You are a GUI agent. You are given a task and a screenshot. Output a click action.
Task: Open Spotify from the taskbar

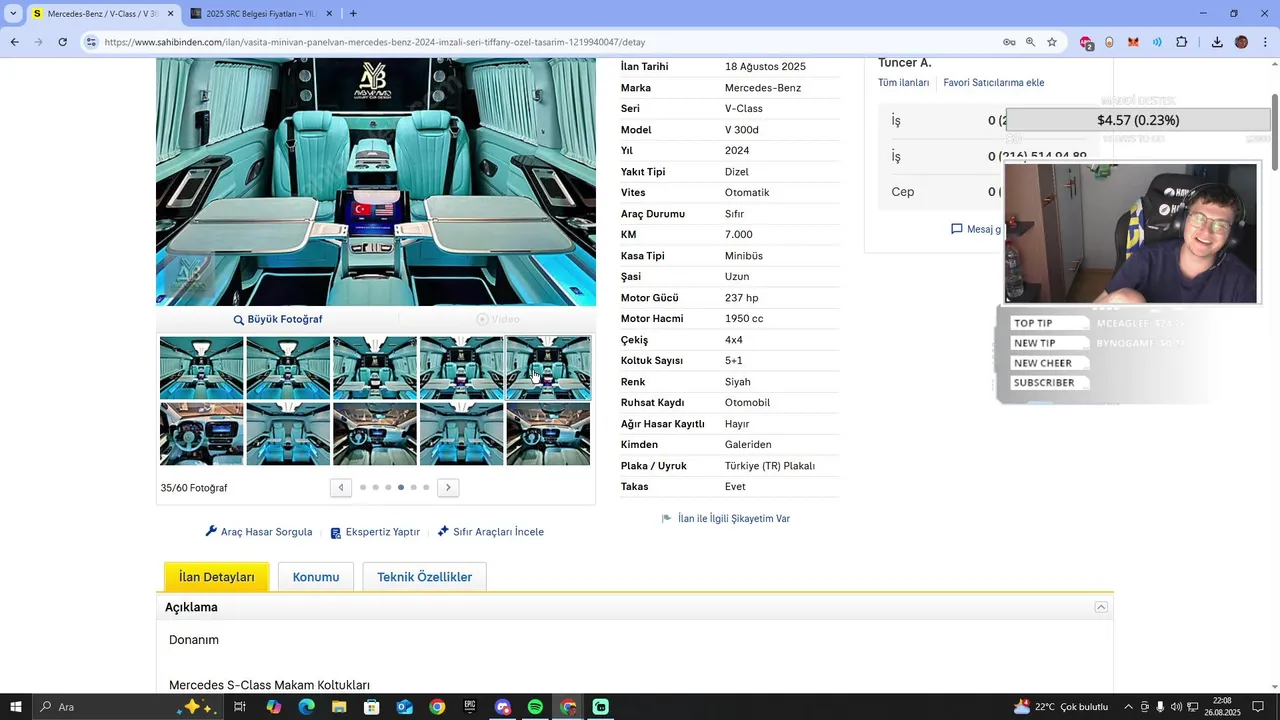(x=535, y=707)
